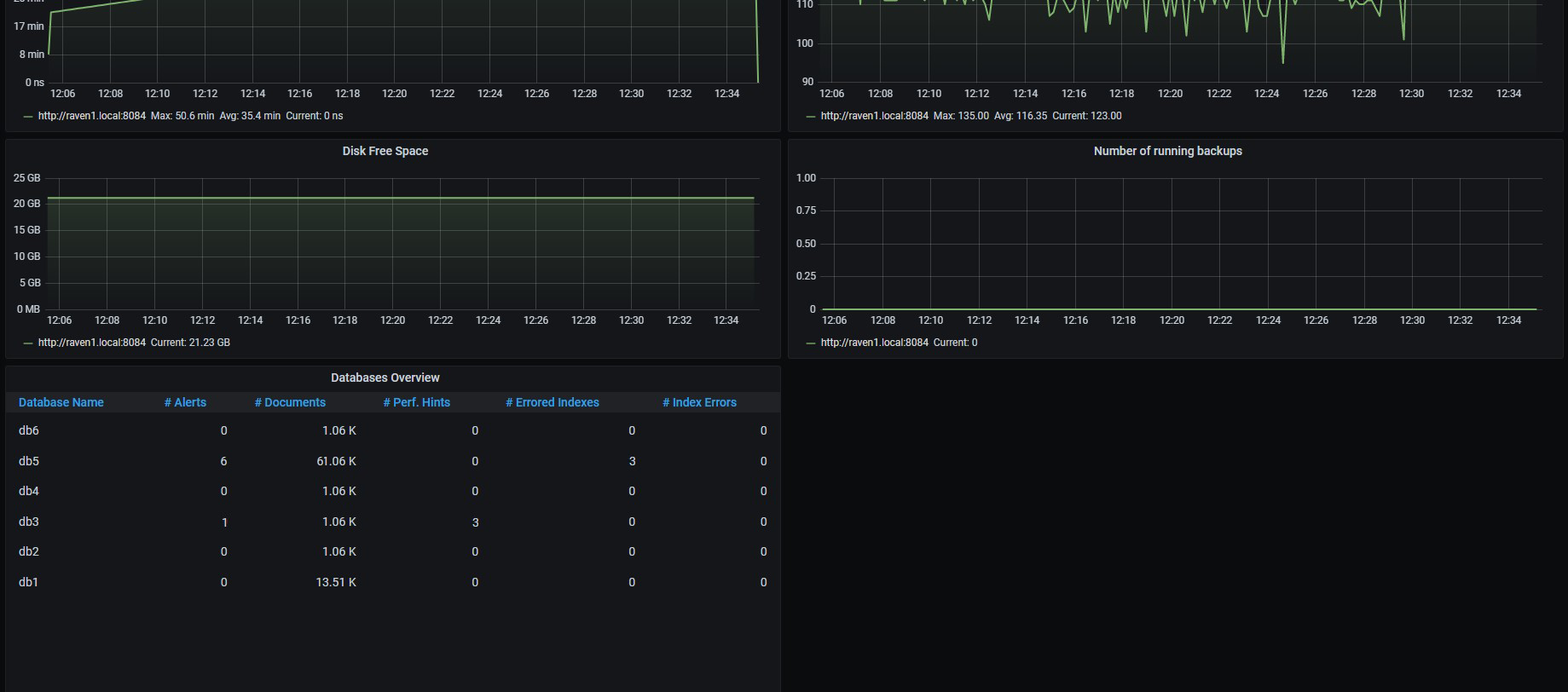Select the db3 database name cell
Viewport: 1568px width, 692px height.
click(29, 522)
